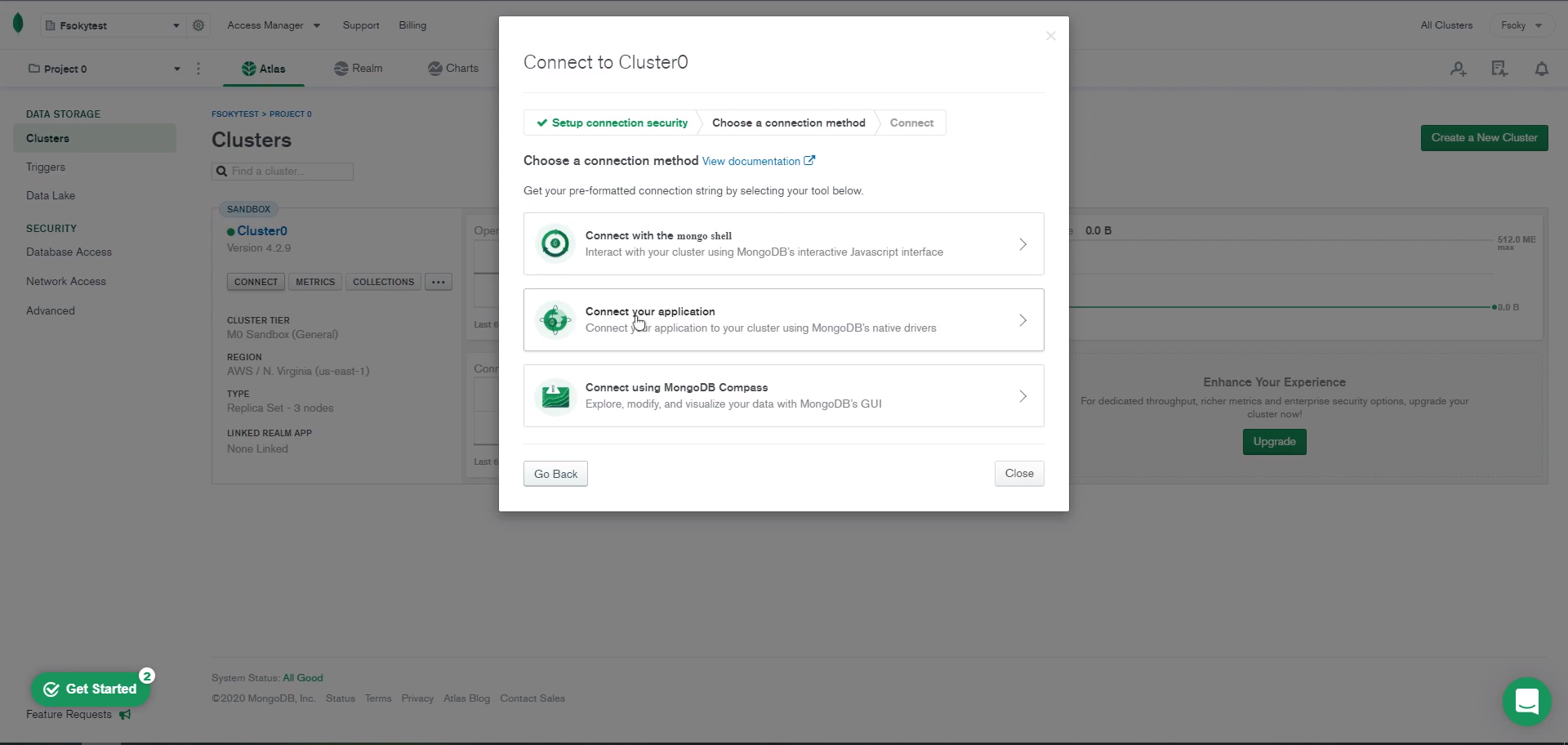
Task: Open the footer Terms link
Action: pos(378,698)
